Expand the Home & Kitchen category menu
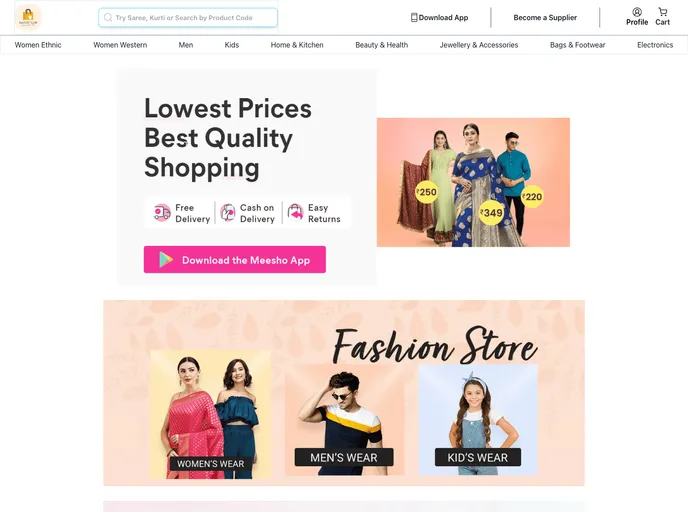 coord(297,45)
